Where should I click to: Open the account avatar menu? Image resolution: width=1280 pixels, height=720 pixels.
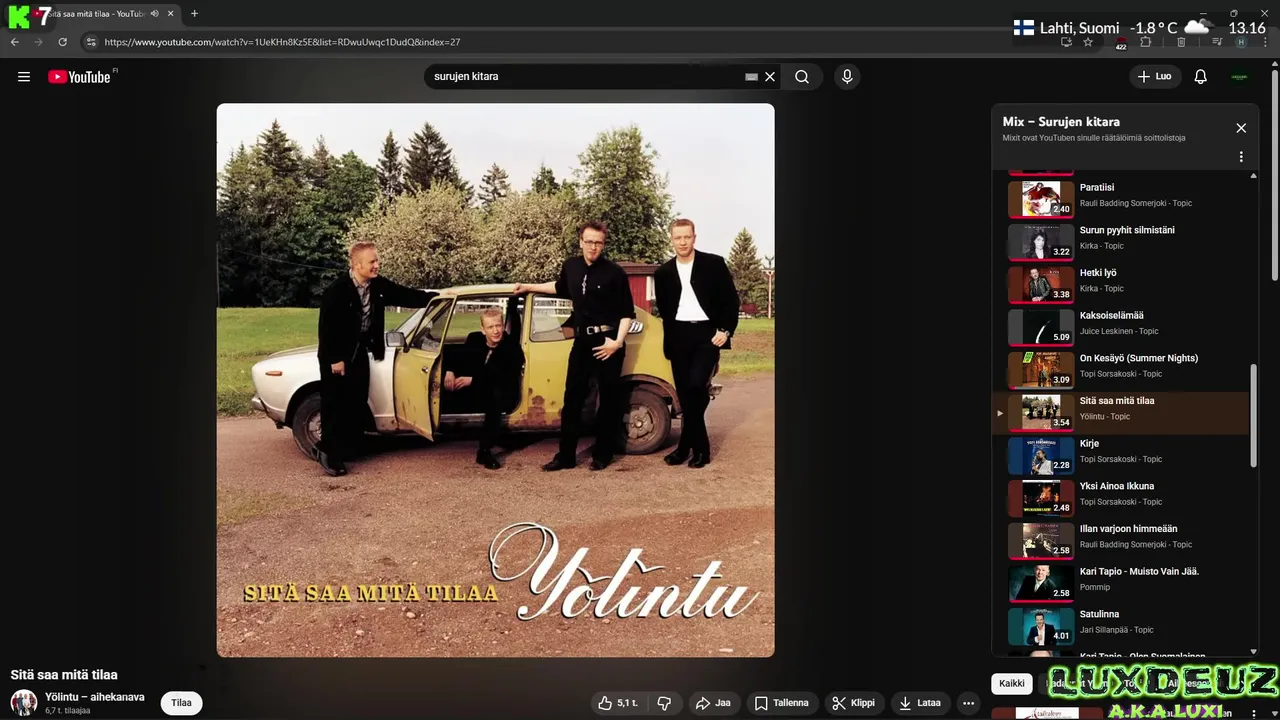[x=1240, y=77]
